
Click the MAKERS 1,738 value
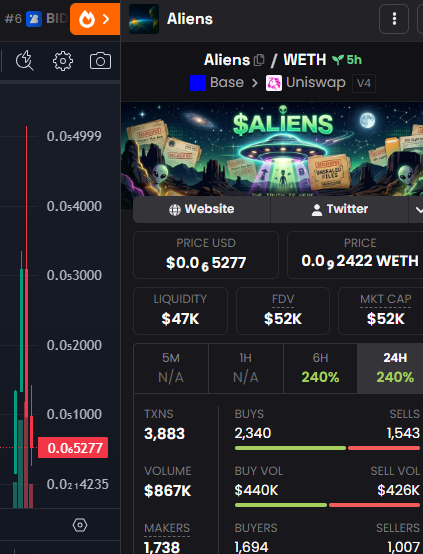click(162, 547)
